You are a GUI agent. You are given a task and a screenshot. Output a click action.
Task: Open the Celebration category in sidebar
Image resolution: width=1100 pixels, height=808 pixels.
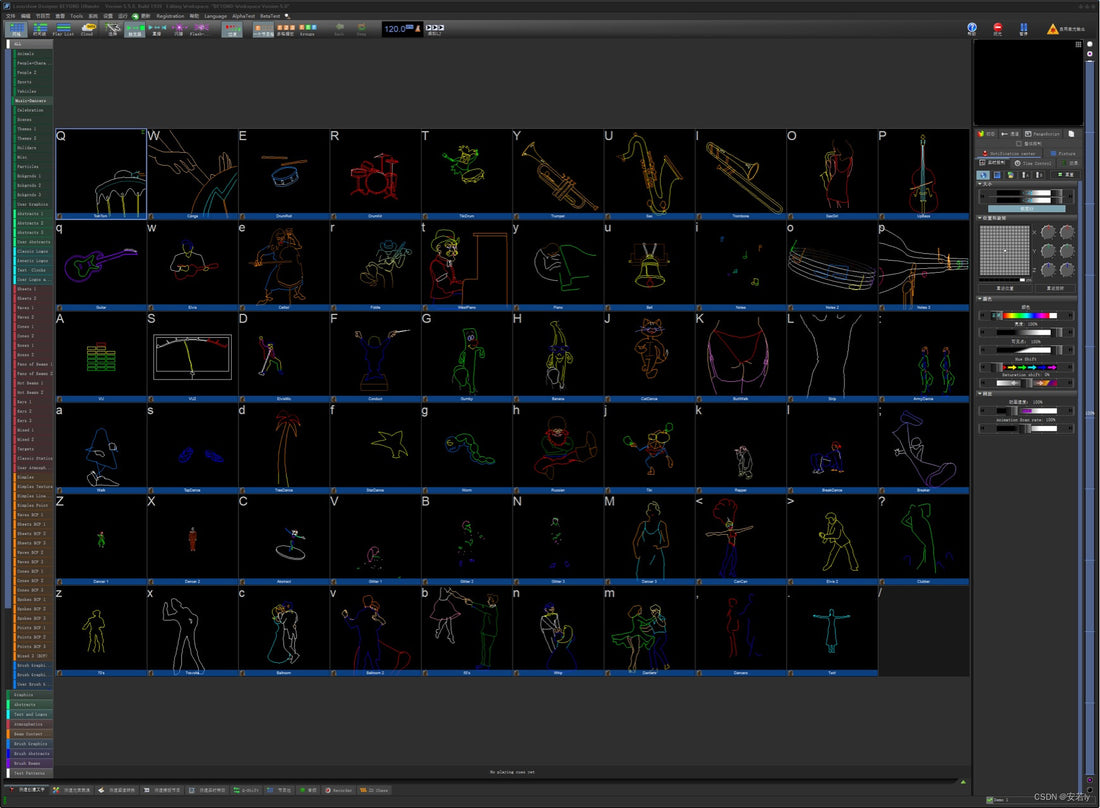coord(33,110)
